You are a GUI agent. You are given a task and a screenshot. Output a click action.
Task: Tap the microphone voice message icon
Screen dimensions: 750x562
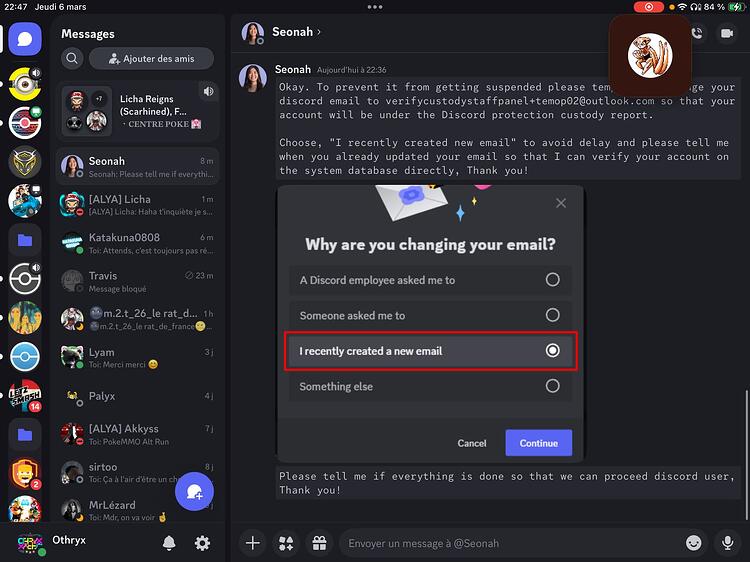pos(728,543)
